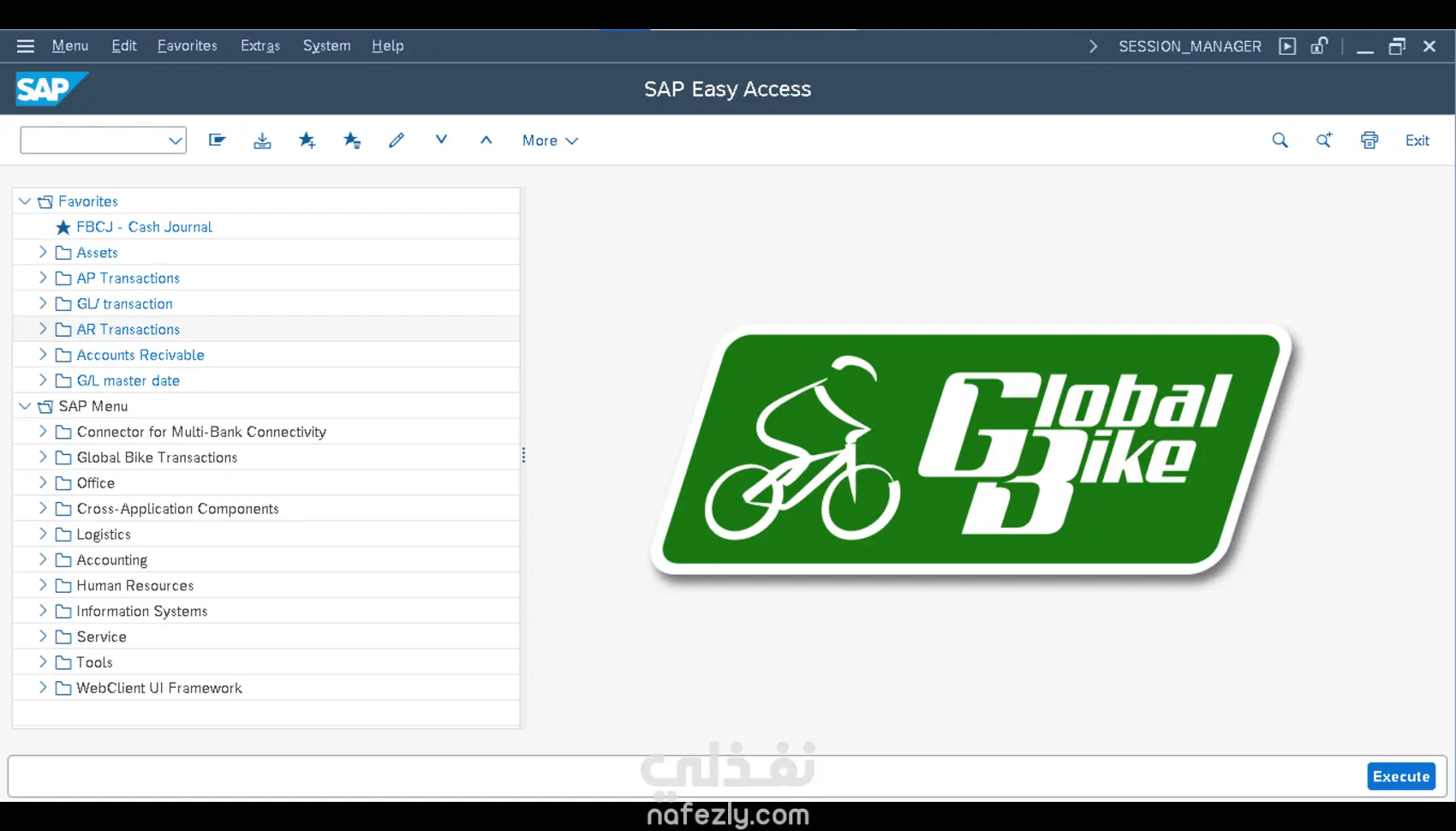Select the Connector for Multi-Bank Connectivity item
Image resolution: width=1456 pixels, height=831 pixels.
(x=201, y=432)
